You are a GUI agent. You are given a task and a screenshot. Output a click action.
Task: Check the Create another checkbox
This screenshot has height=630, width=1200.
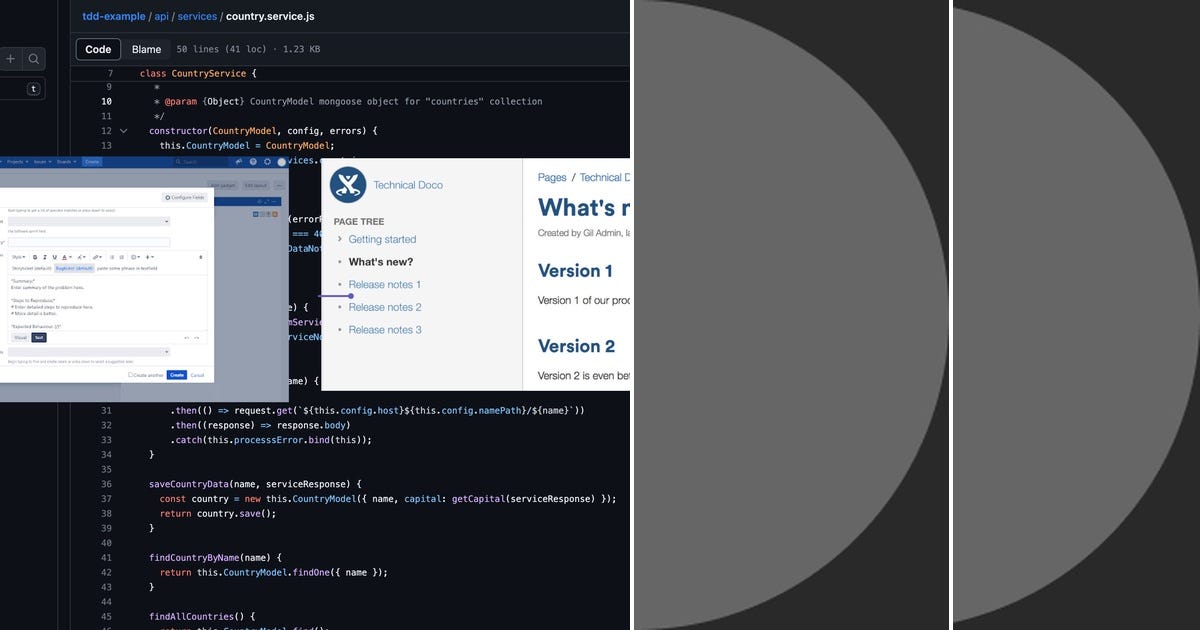[x=132, y=375]
